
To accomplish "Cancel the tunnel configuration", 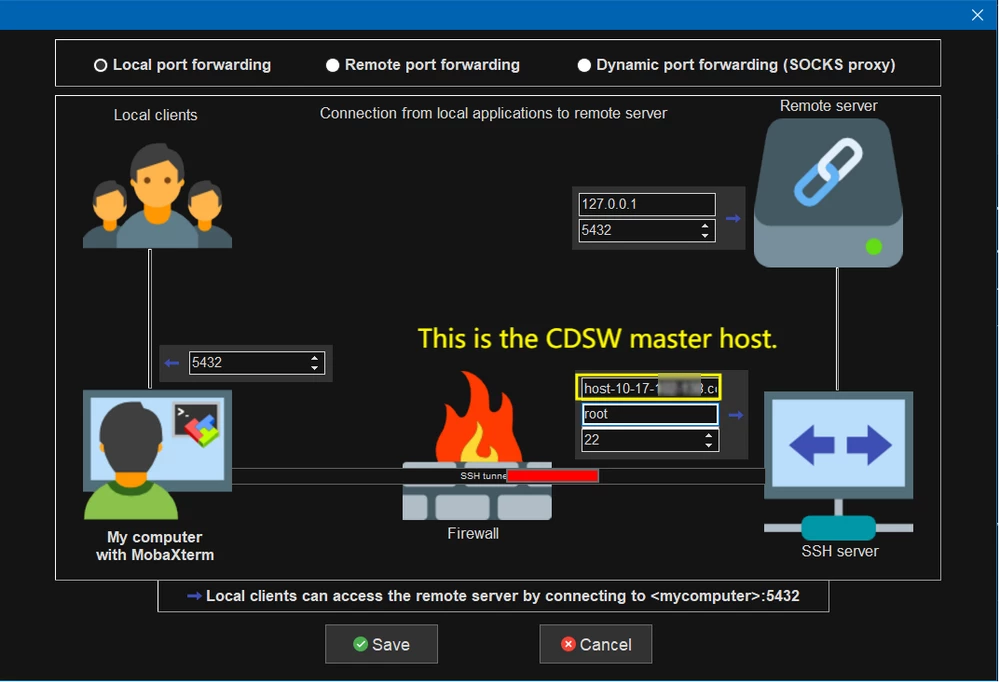I will [596, 644].
